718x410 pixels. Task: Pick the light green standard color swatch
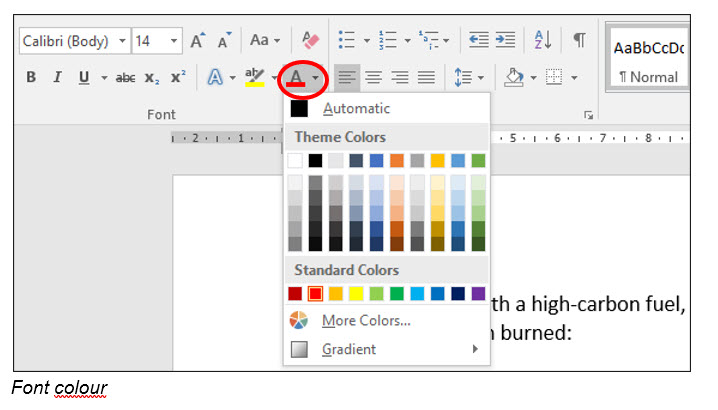coord(376,294)
